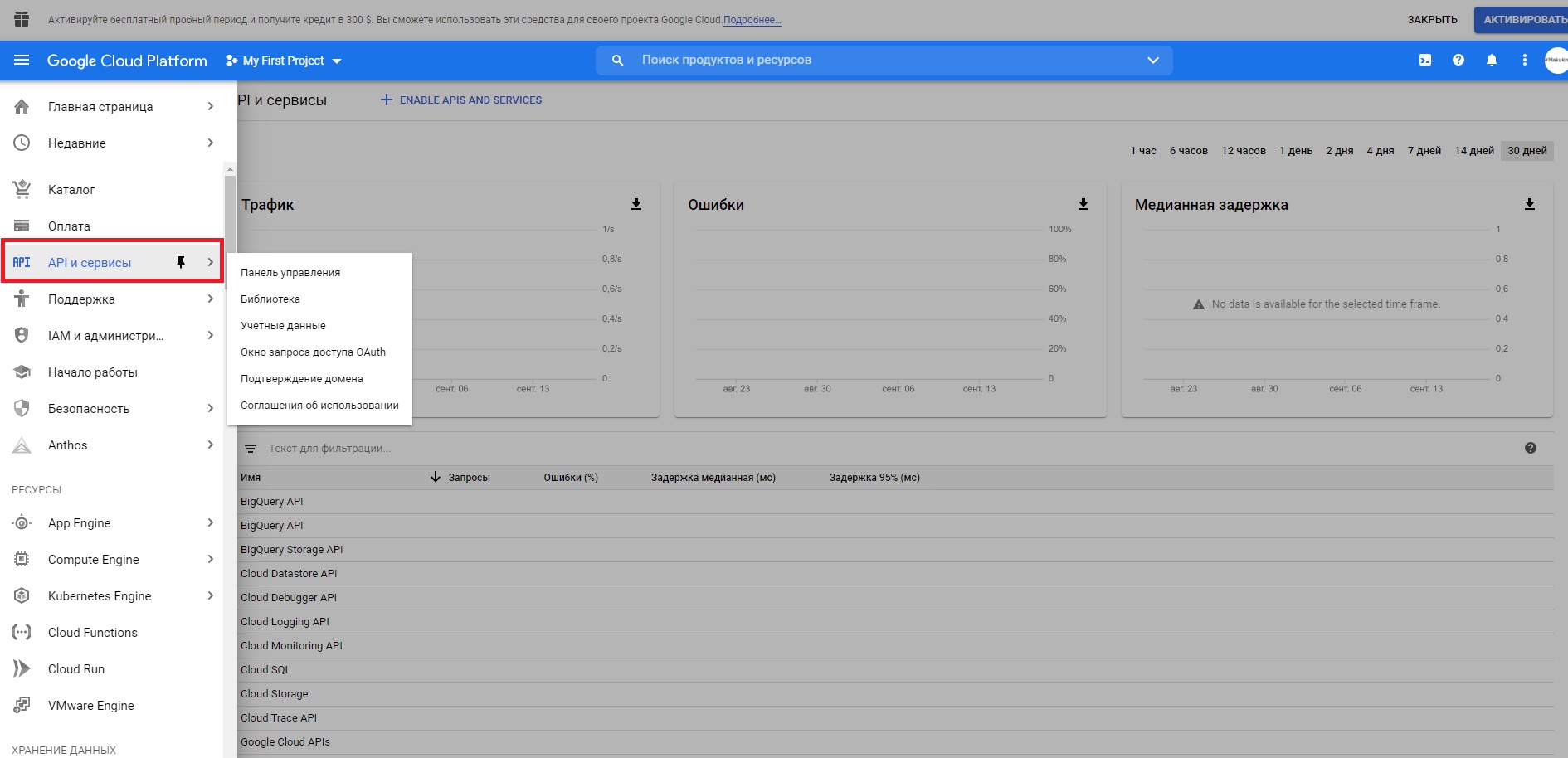The image size is (1568, 758).
Task: Open the My First Project selector
Action: tap(284, 61)
